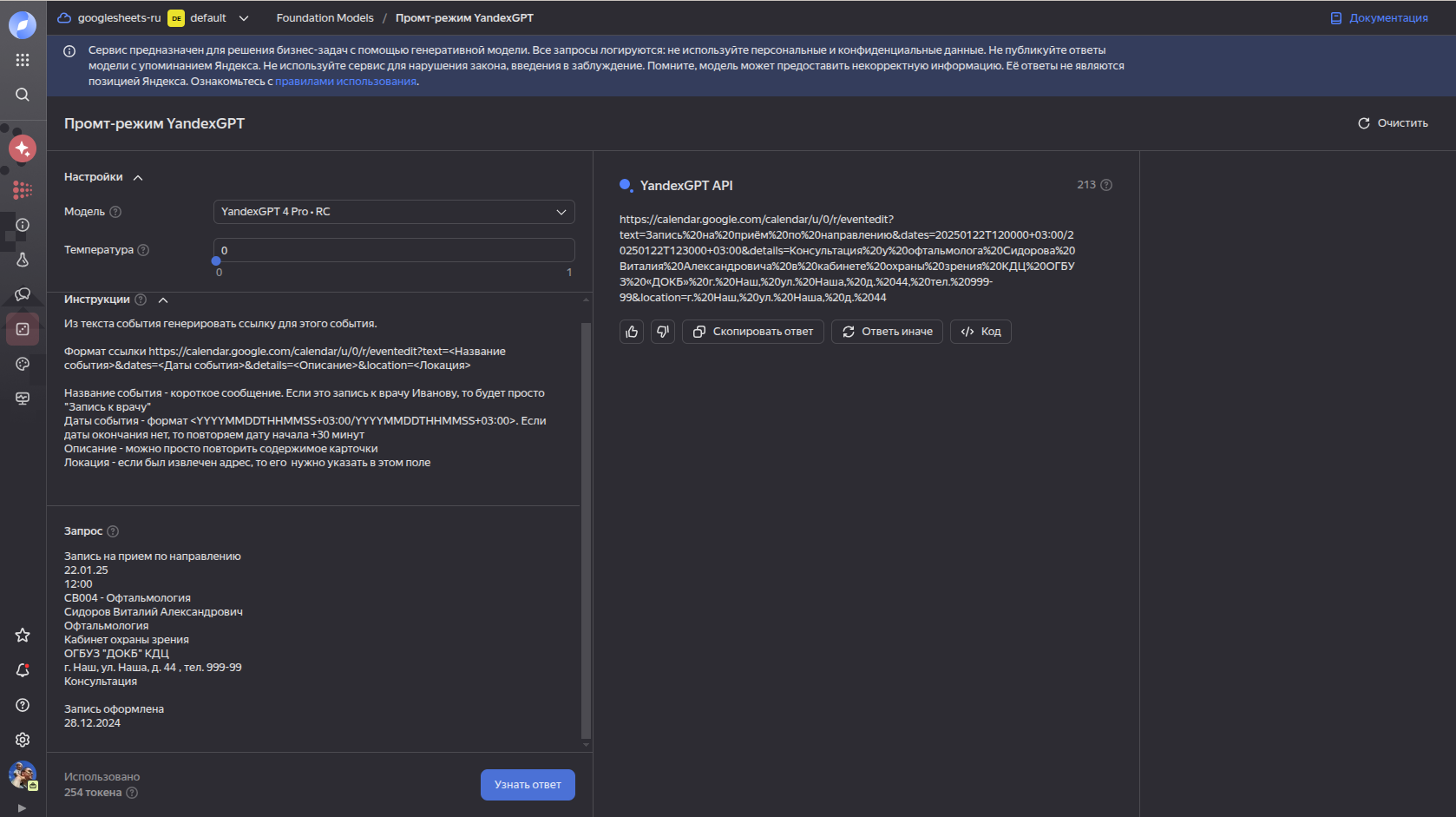
Task: Show help for Температура field
Action: pyautogui.click(x=144, y=250)
